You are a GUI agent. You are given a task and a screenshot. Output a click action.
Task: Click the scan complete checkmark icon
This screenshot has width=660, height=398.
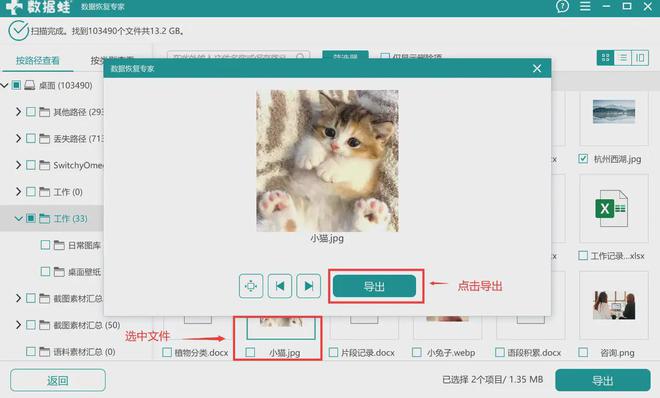[19, 31]
